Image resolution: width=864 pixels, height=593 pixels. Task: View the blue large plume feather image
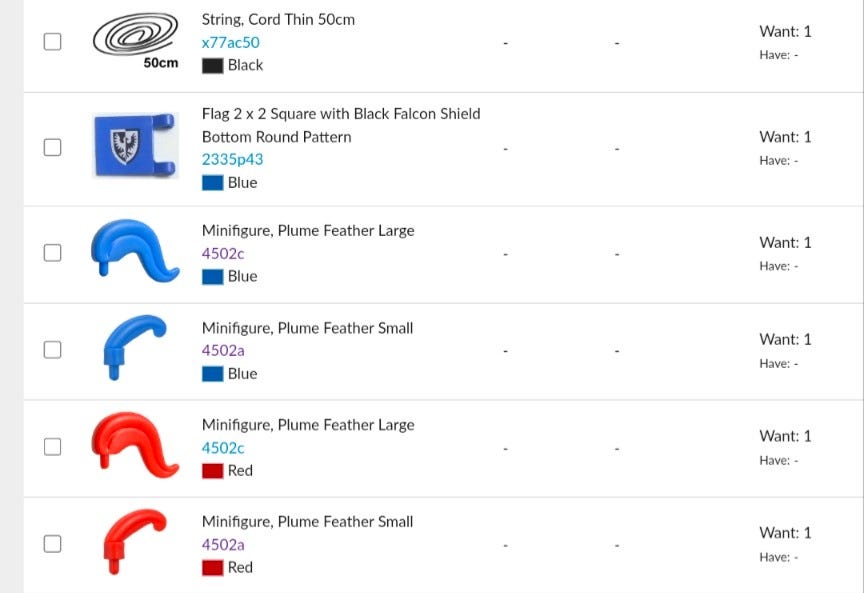136,251
